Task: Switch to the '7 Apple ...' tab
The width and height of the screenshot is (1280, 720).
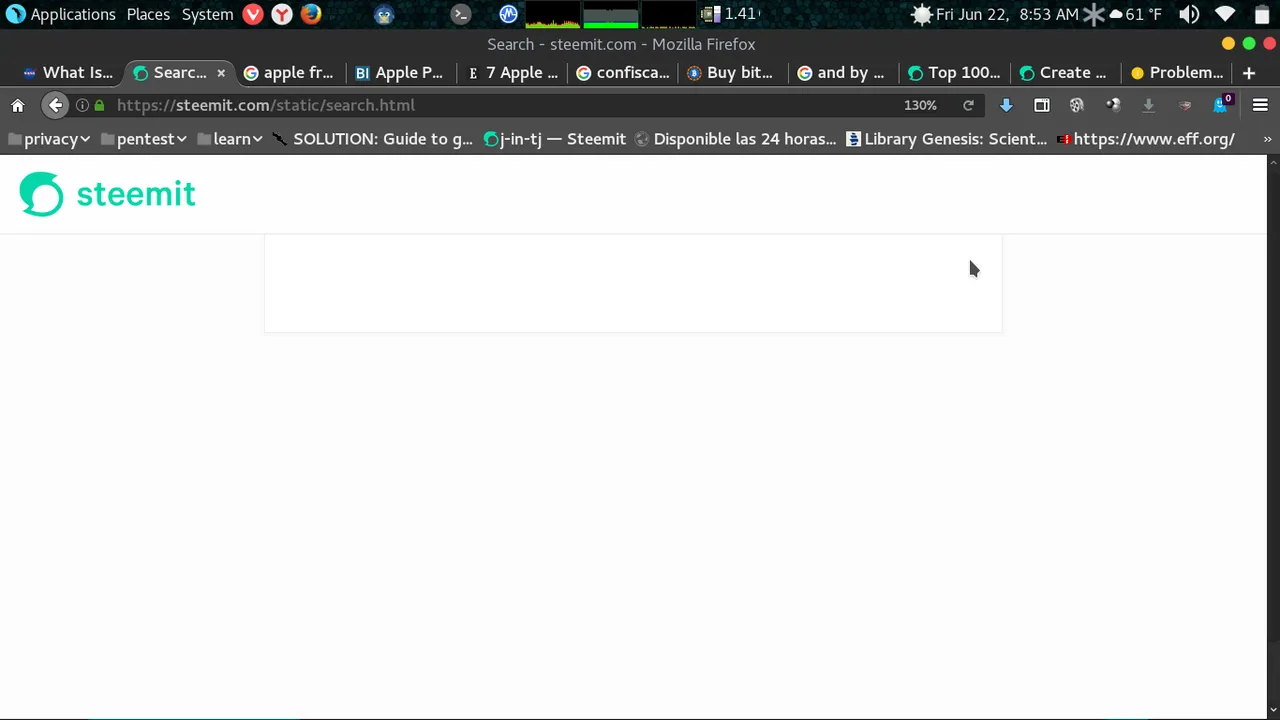Action: coord(513,73)
